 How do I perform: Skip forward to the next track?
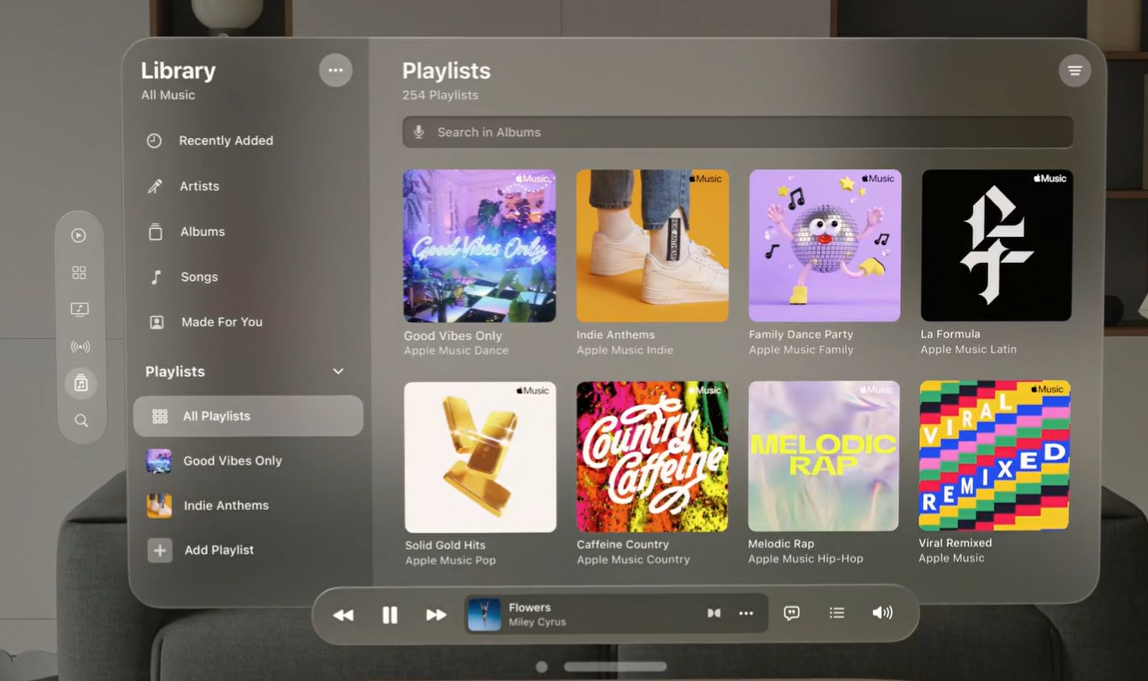point(436,615)
